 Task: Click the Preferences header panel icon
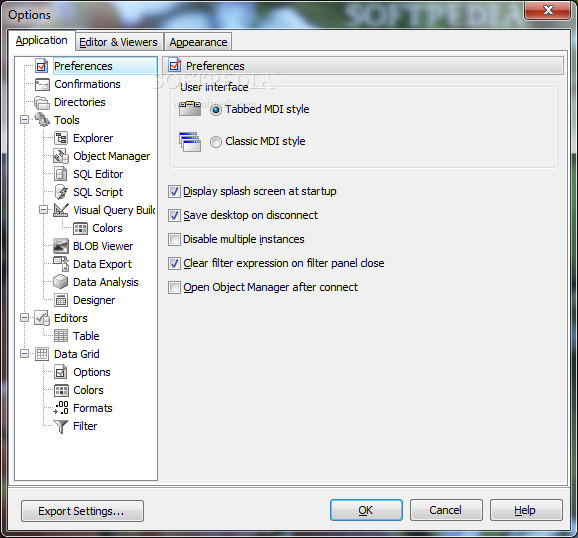pyautogui.click(x=174, y=65)
